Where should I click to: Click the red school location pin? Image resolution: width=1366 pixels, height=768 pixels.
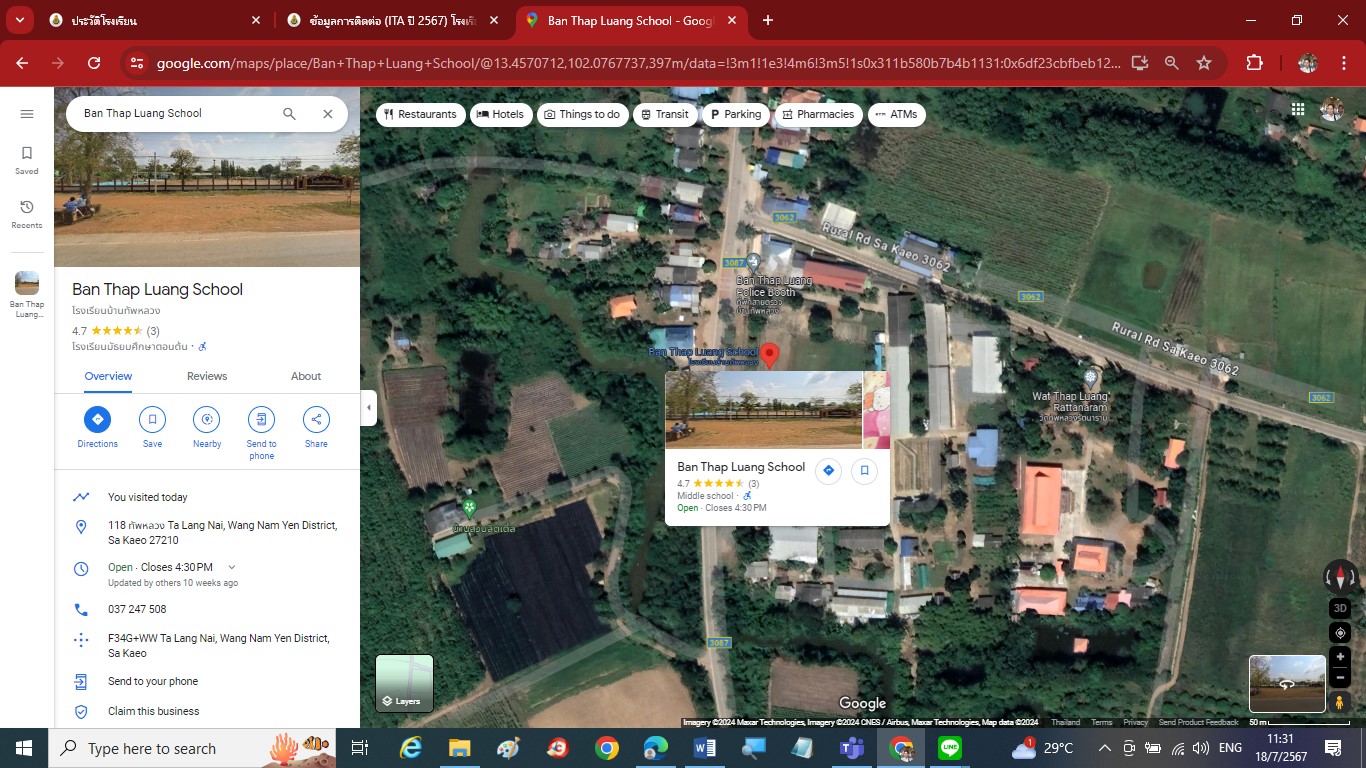tap(769, 355)
